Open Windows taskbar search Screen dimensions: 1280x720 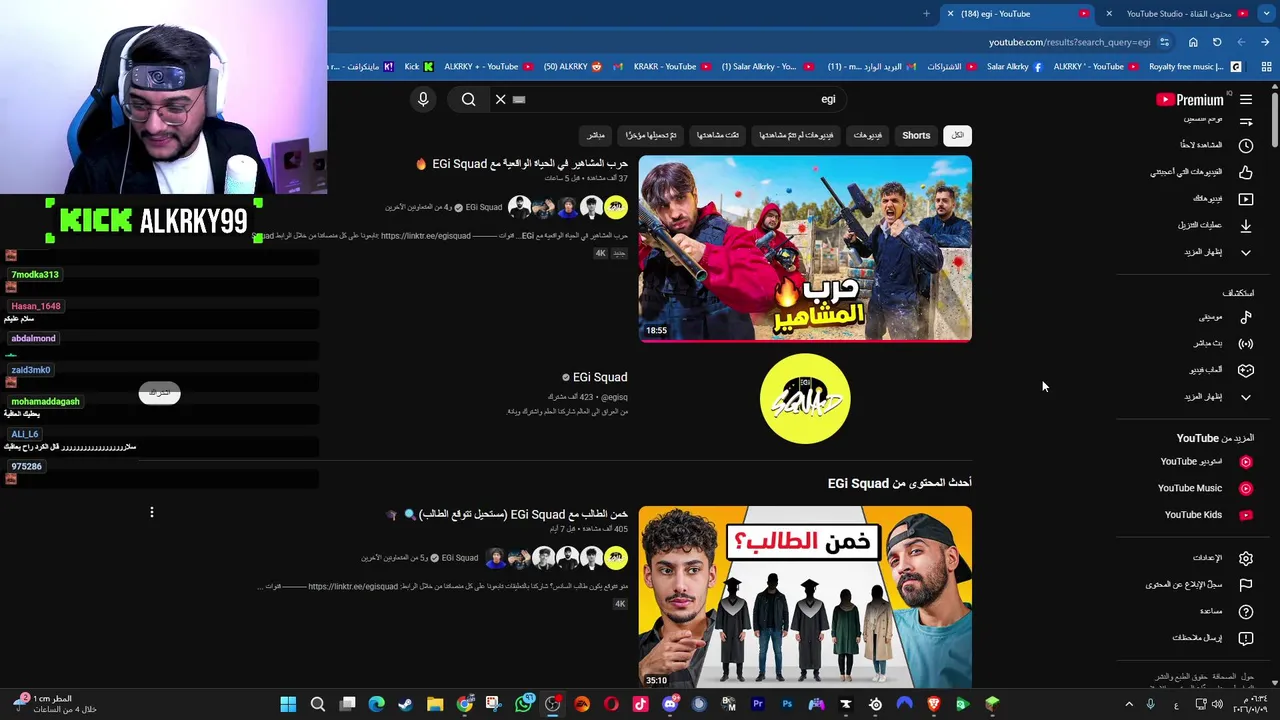(318, 704)
